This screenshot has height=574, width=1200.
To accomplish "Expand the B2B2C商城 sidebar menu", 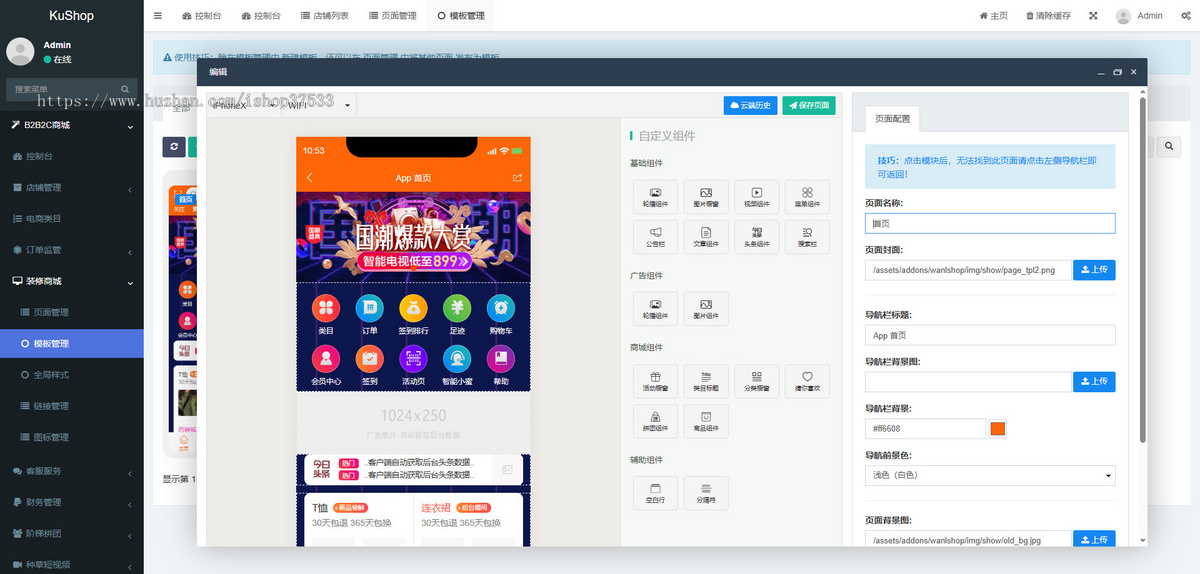I will click(x=72, y=125).
